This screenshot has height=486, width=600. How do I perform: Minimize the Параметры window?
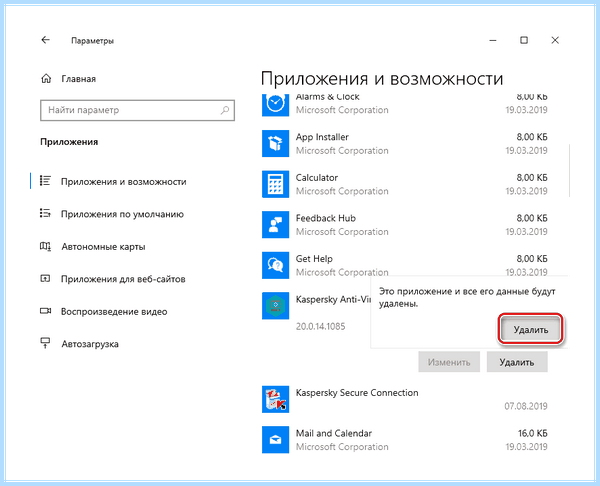coord(493,40)
